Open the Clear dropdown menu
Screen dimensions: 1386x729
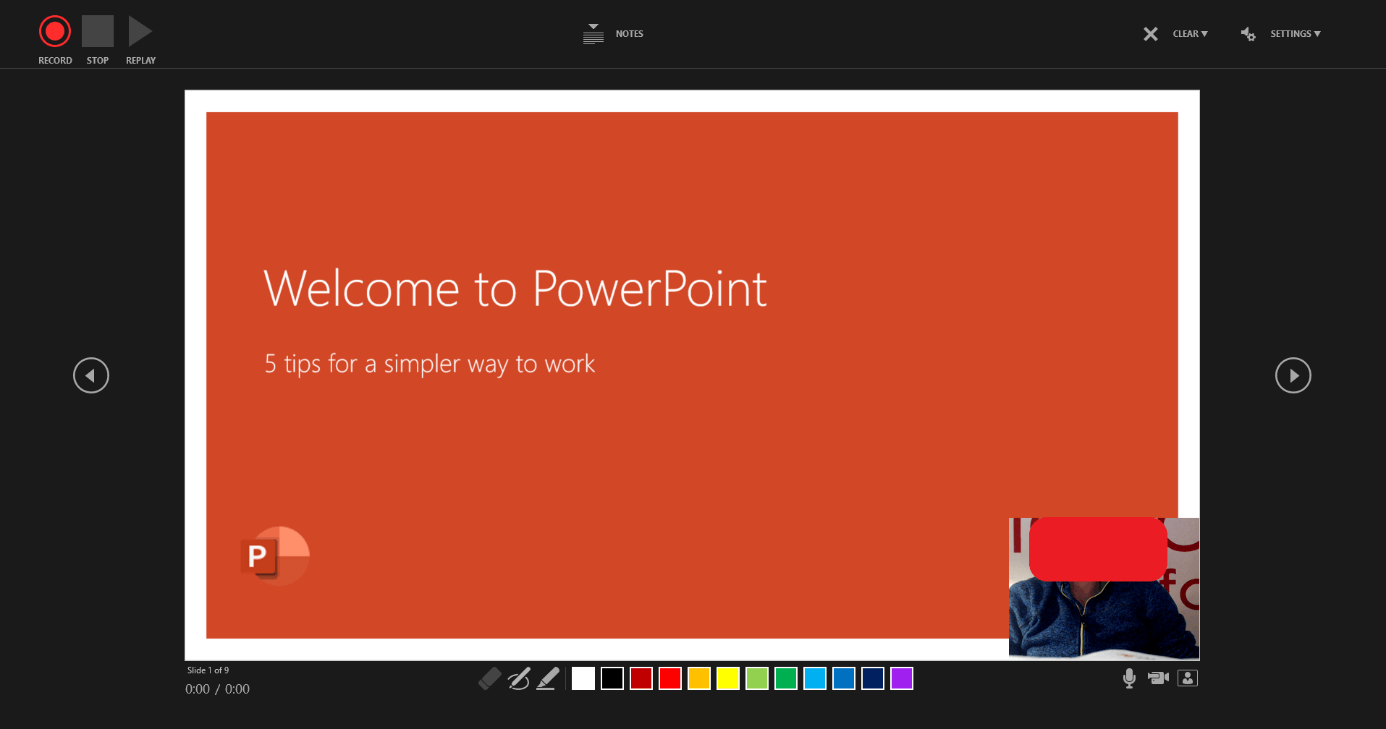click(1190, 34)
